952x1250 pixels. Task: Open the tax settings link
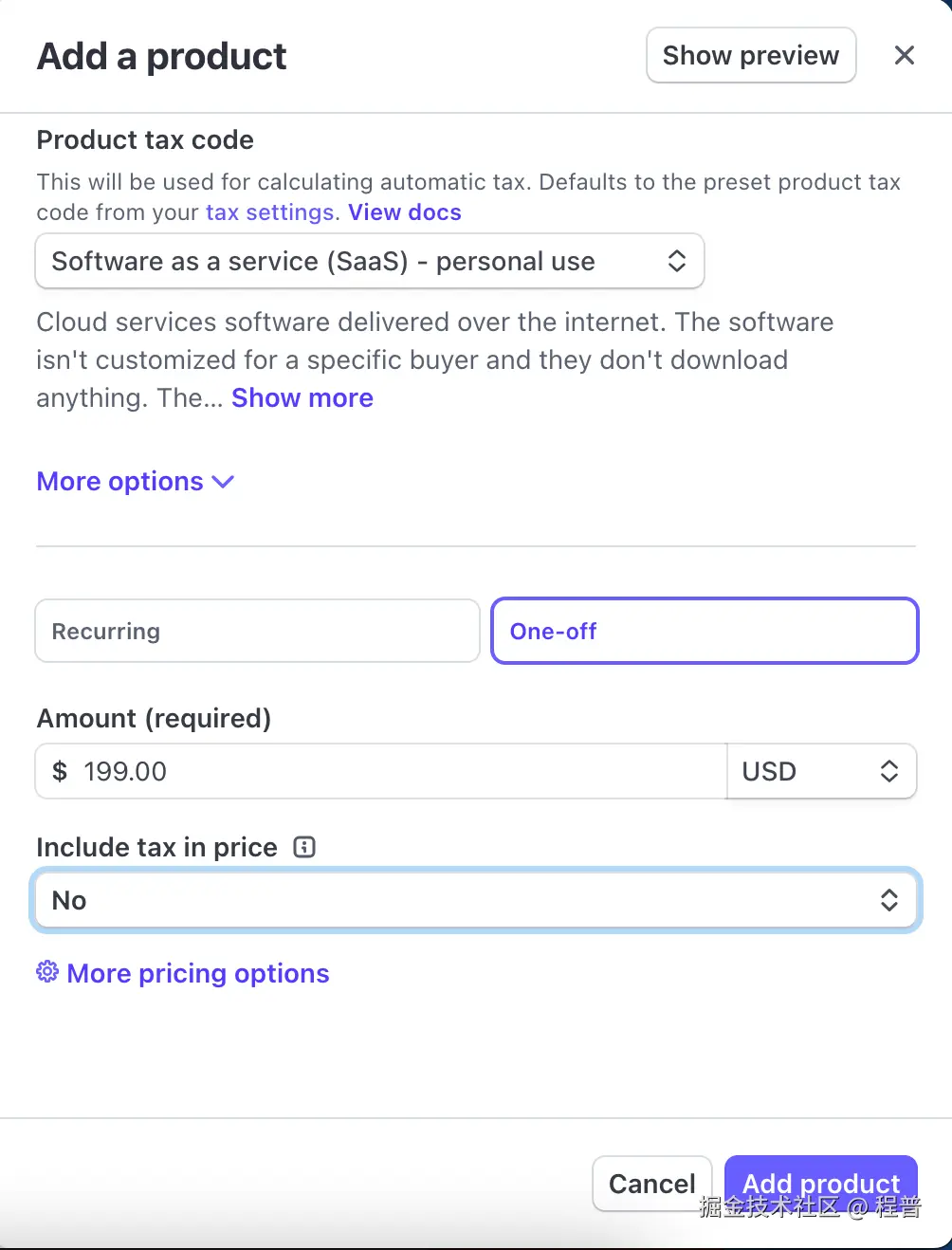point(269,212)
